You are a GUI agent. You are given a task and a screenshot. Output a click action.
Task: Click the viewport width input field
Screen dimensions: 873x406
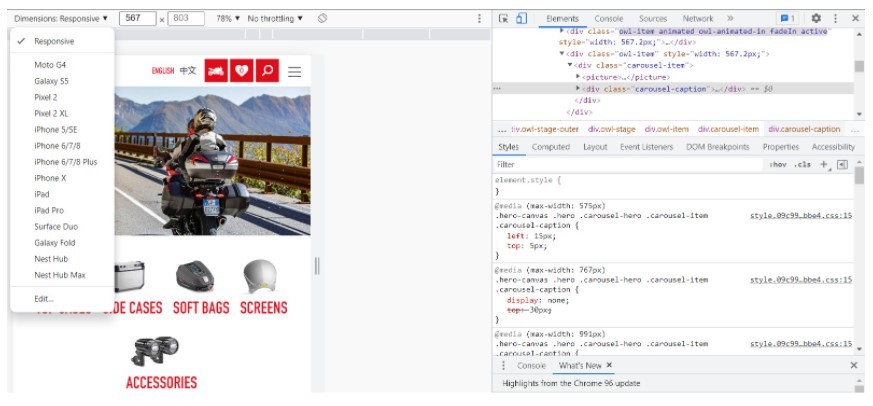(x=137, y=18)
